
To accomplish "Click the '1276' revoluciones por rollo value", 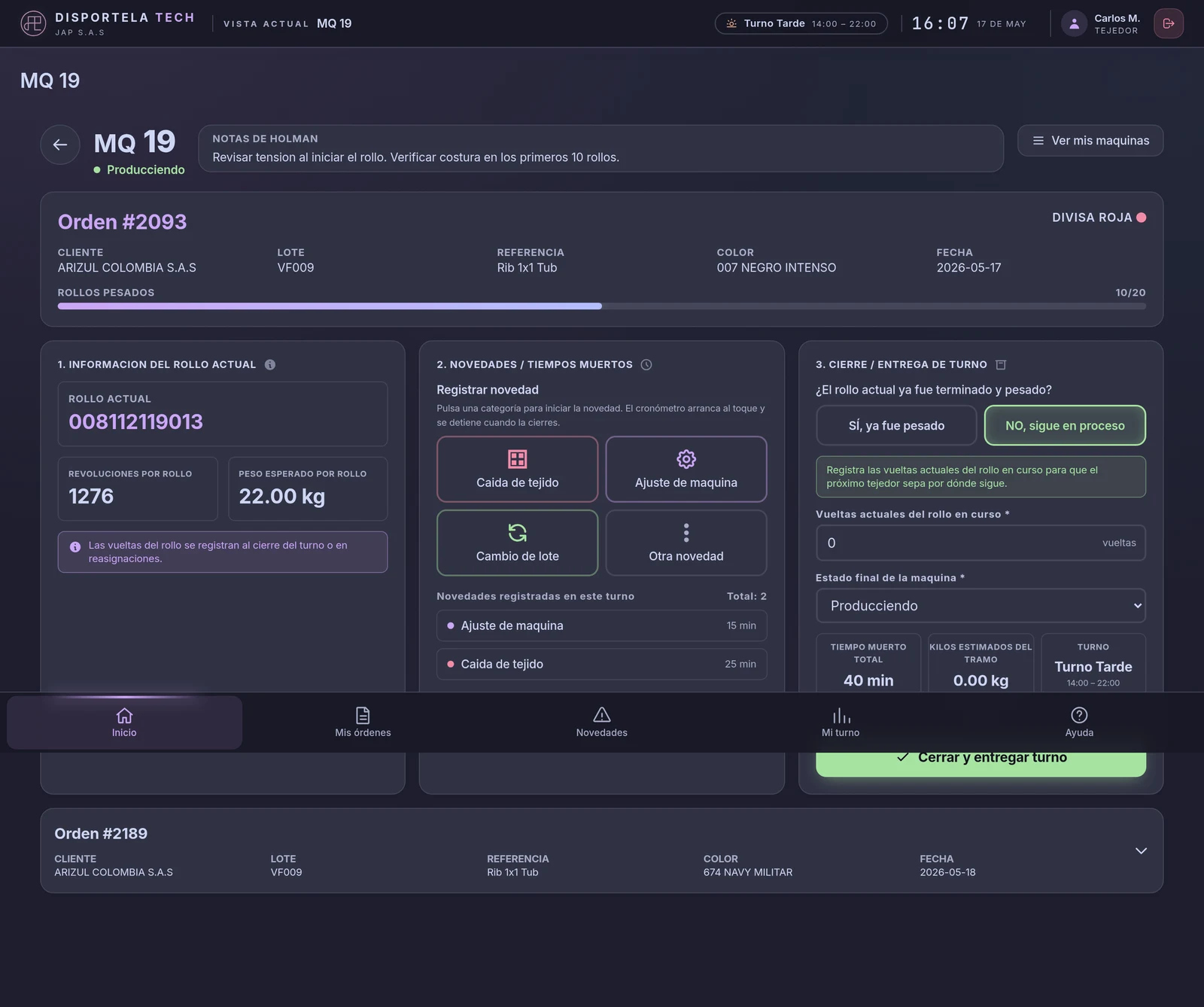I will point(91,496).
